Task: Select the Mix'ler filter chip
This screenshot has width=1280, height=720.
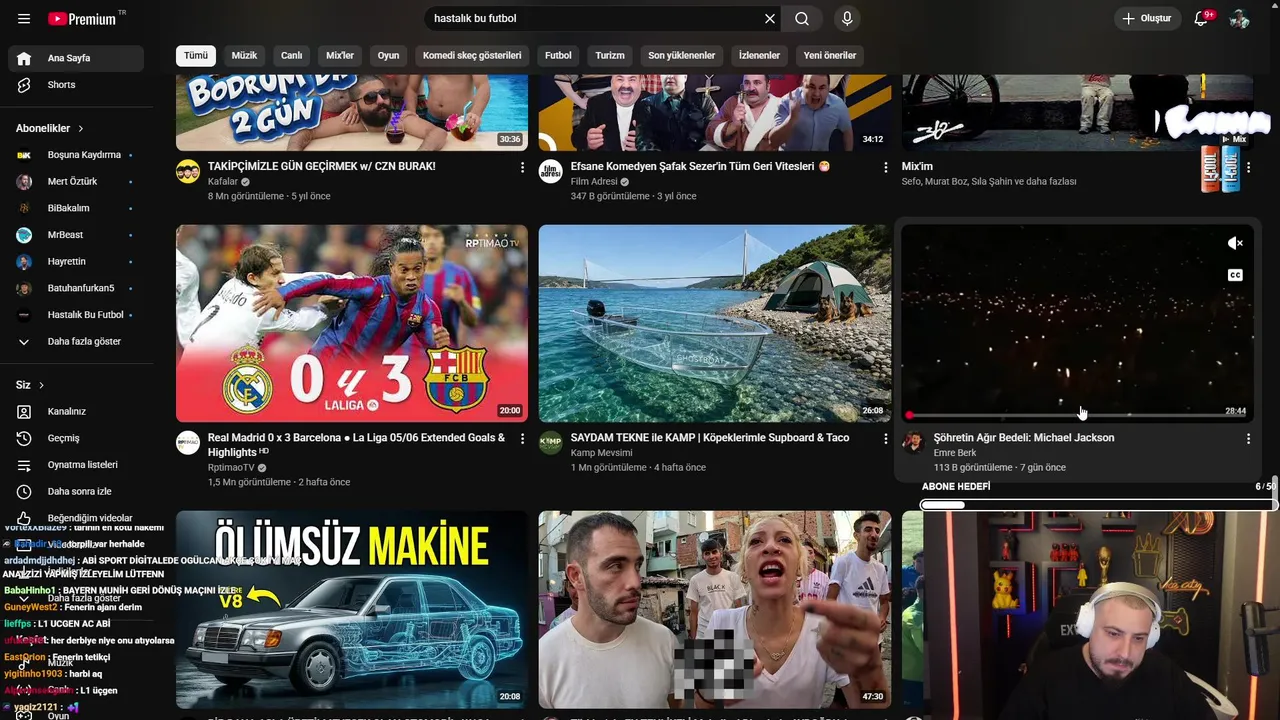Action: point(340,55)
